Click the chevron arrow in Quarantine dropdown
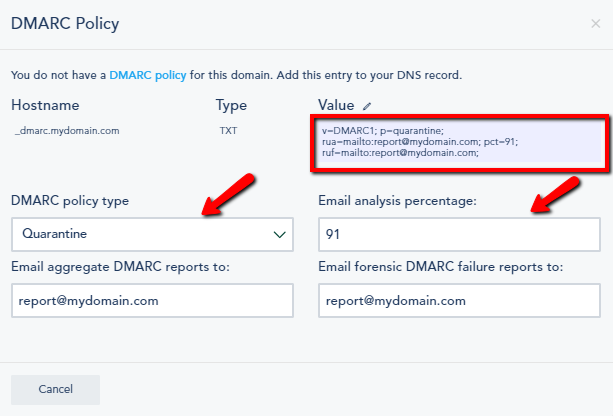Image resolution: width=613 pixels, height=416 pixels. coord(279,235)
